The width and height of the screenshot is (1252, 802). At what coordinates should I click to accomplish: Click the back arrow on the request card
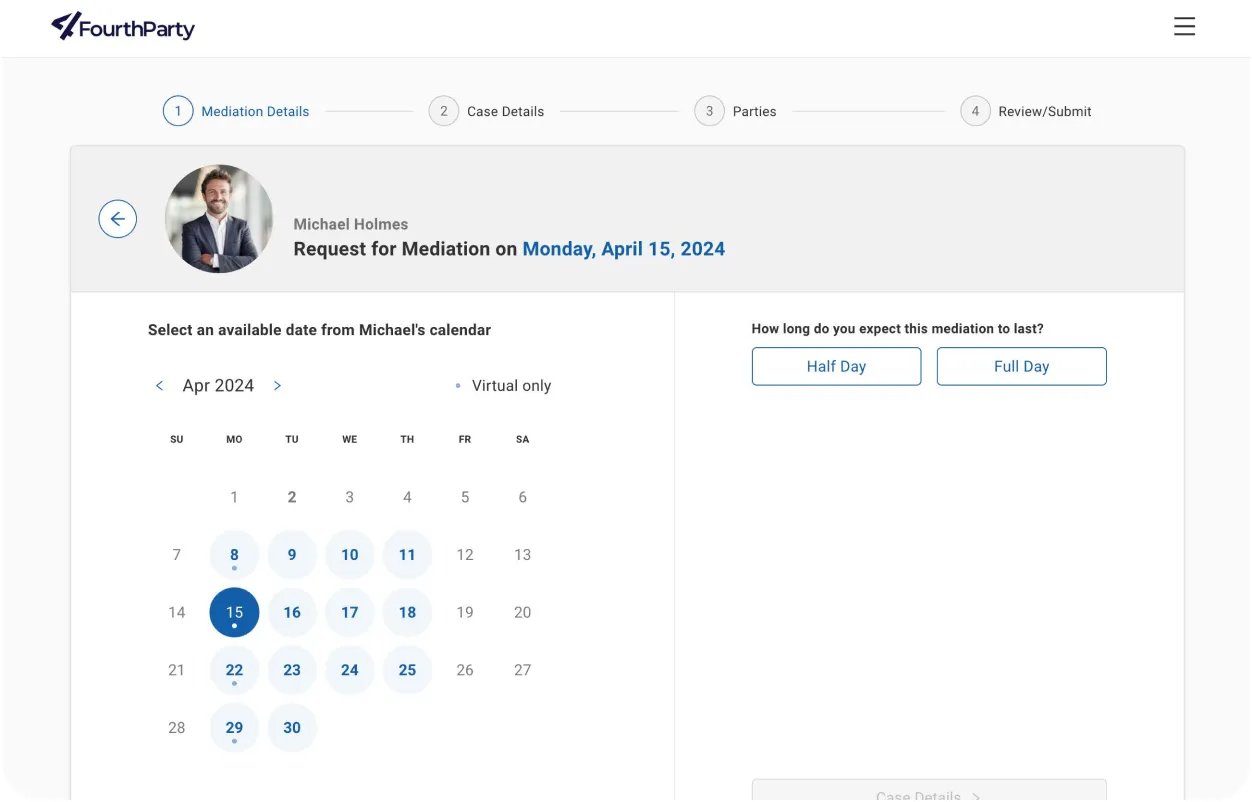(118, 219)
